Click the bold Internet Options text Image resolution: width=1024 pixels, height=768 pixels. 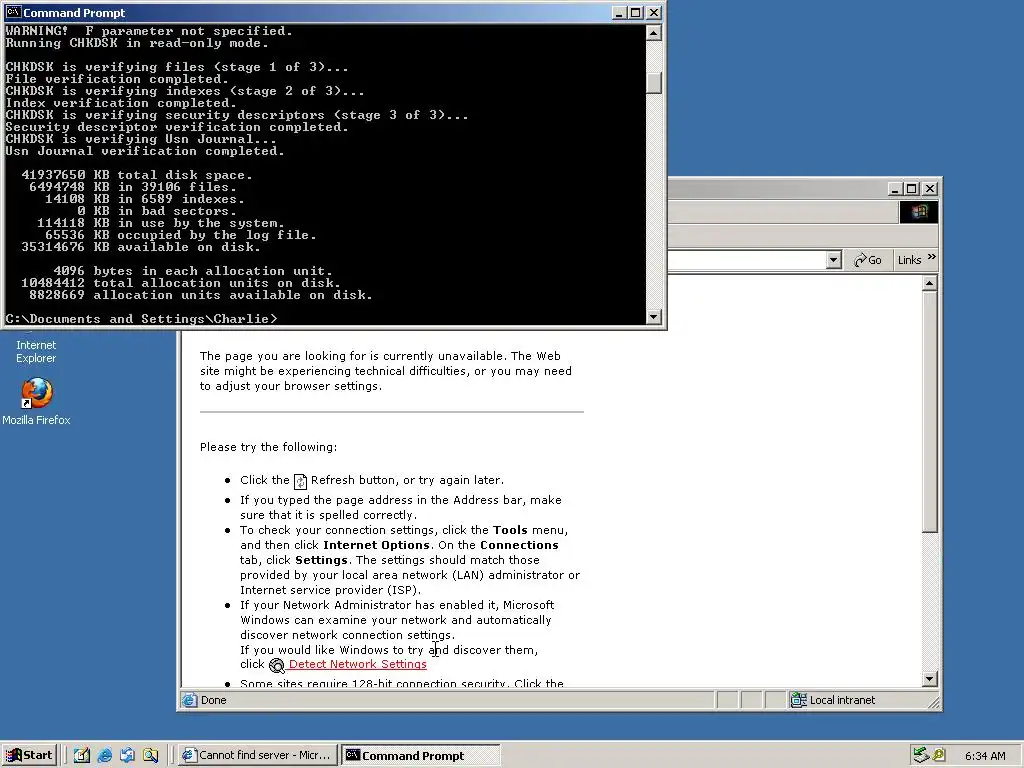[x=376, y=545]
